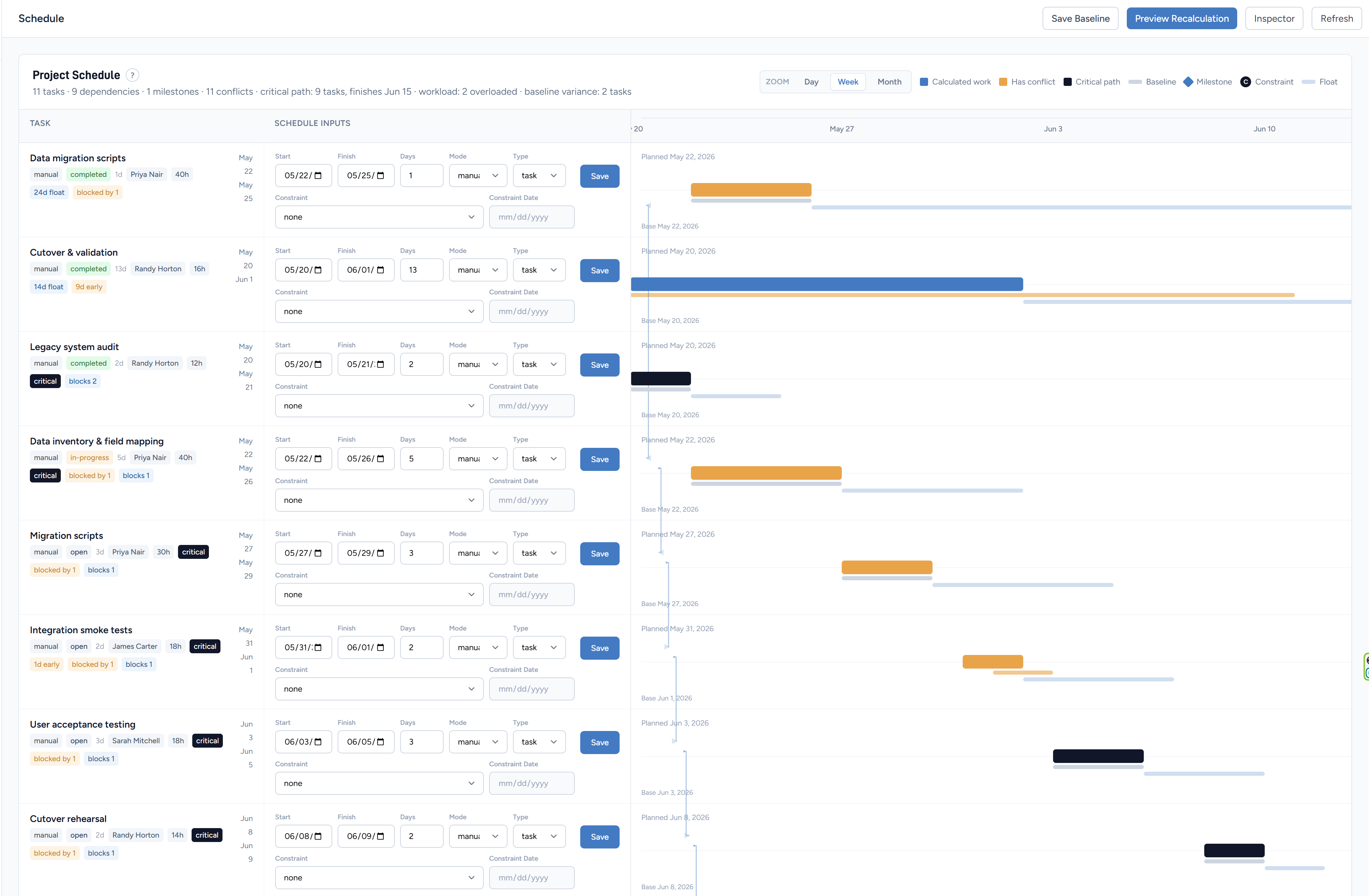1369x896 pixels.
Task: Switch zoom to Month
Action: tap(889, 81)
